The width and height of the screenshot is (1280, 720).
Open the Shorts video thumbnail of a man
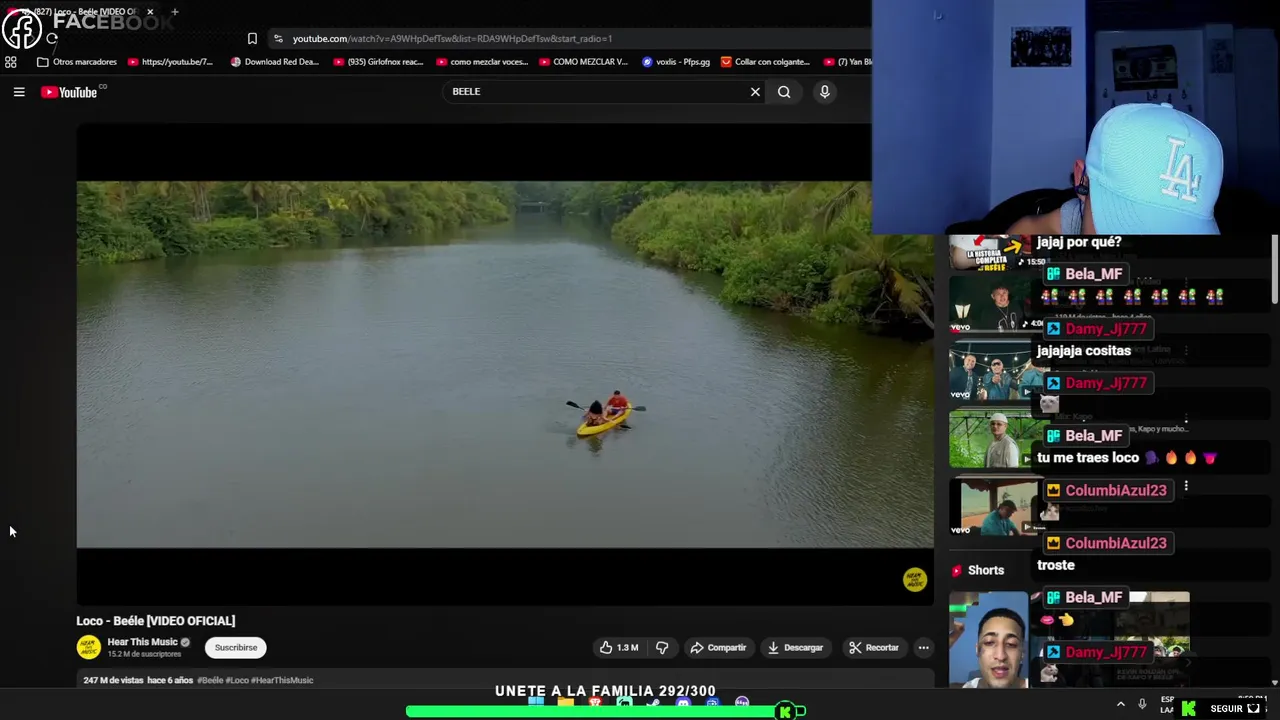[988, 640]
